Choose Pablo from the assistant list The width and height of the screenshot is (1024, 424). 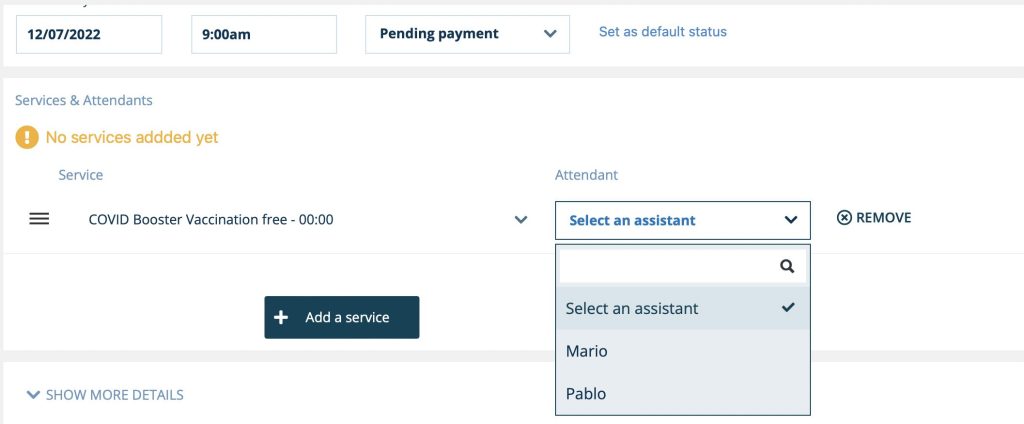click(682, 393)
